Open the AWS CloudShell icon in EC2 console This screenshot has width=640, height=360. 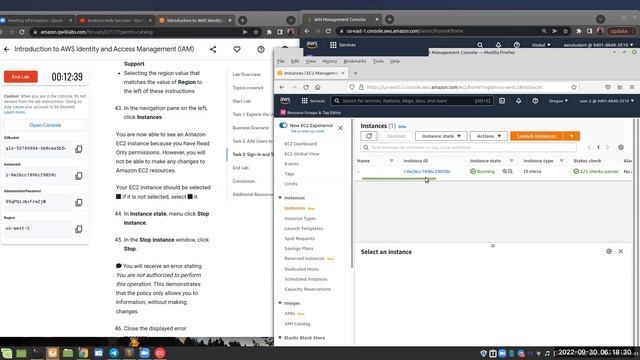point(502,101)
